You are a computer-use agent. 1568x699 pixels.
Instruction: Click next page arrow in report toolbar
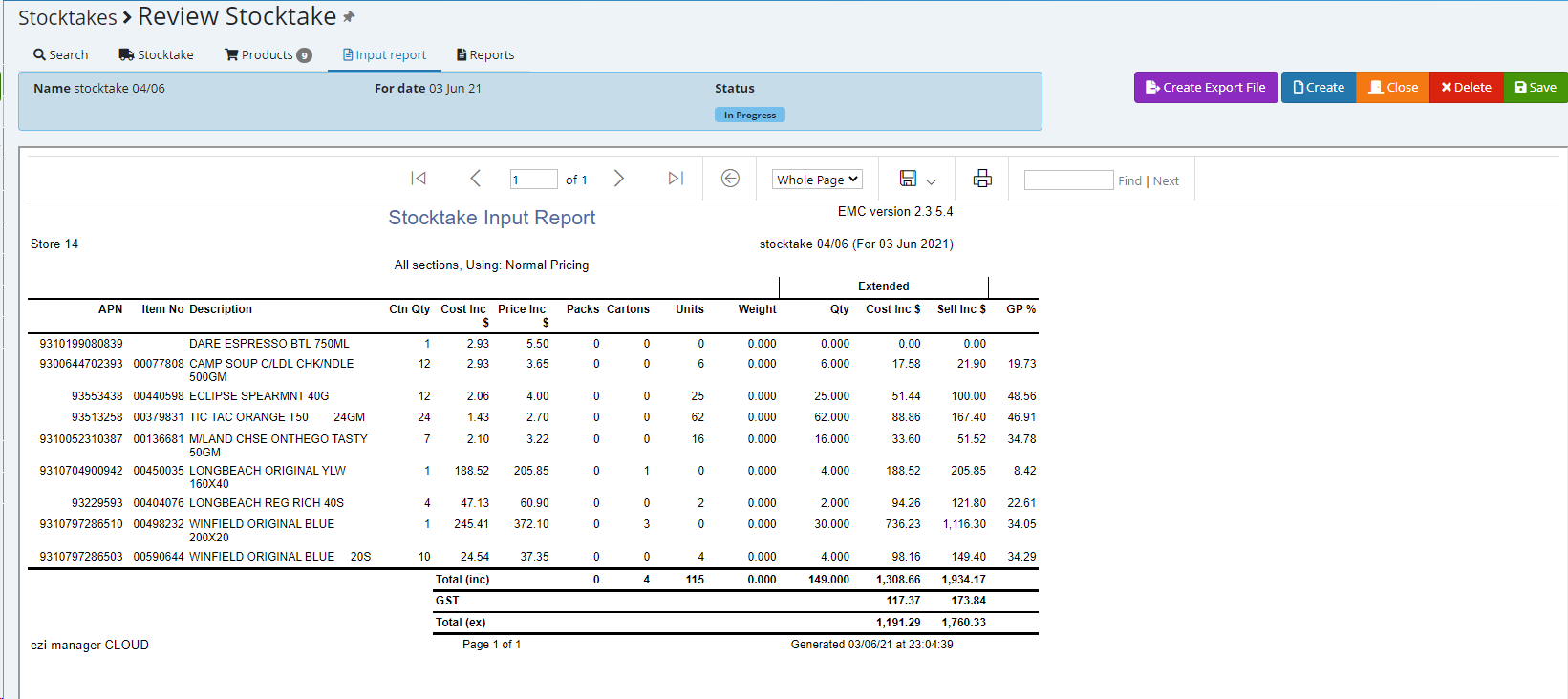(619, 179)
